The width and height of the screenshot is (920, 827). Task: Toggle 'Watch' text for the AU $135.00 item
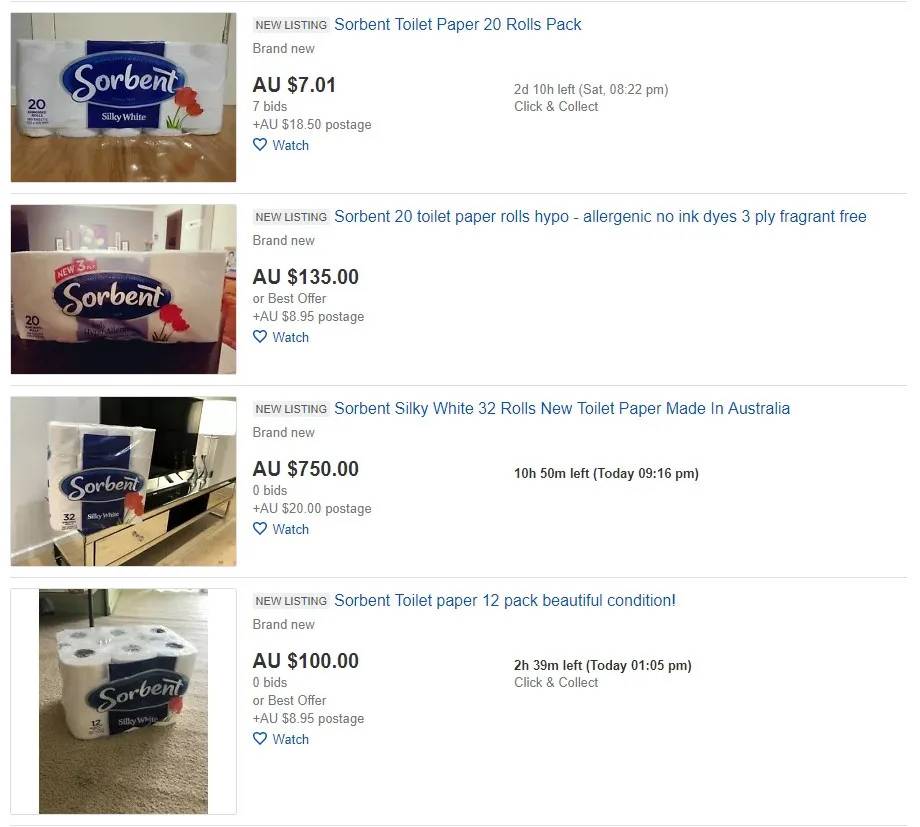click(291, 337)
